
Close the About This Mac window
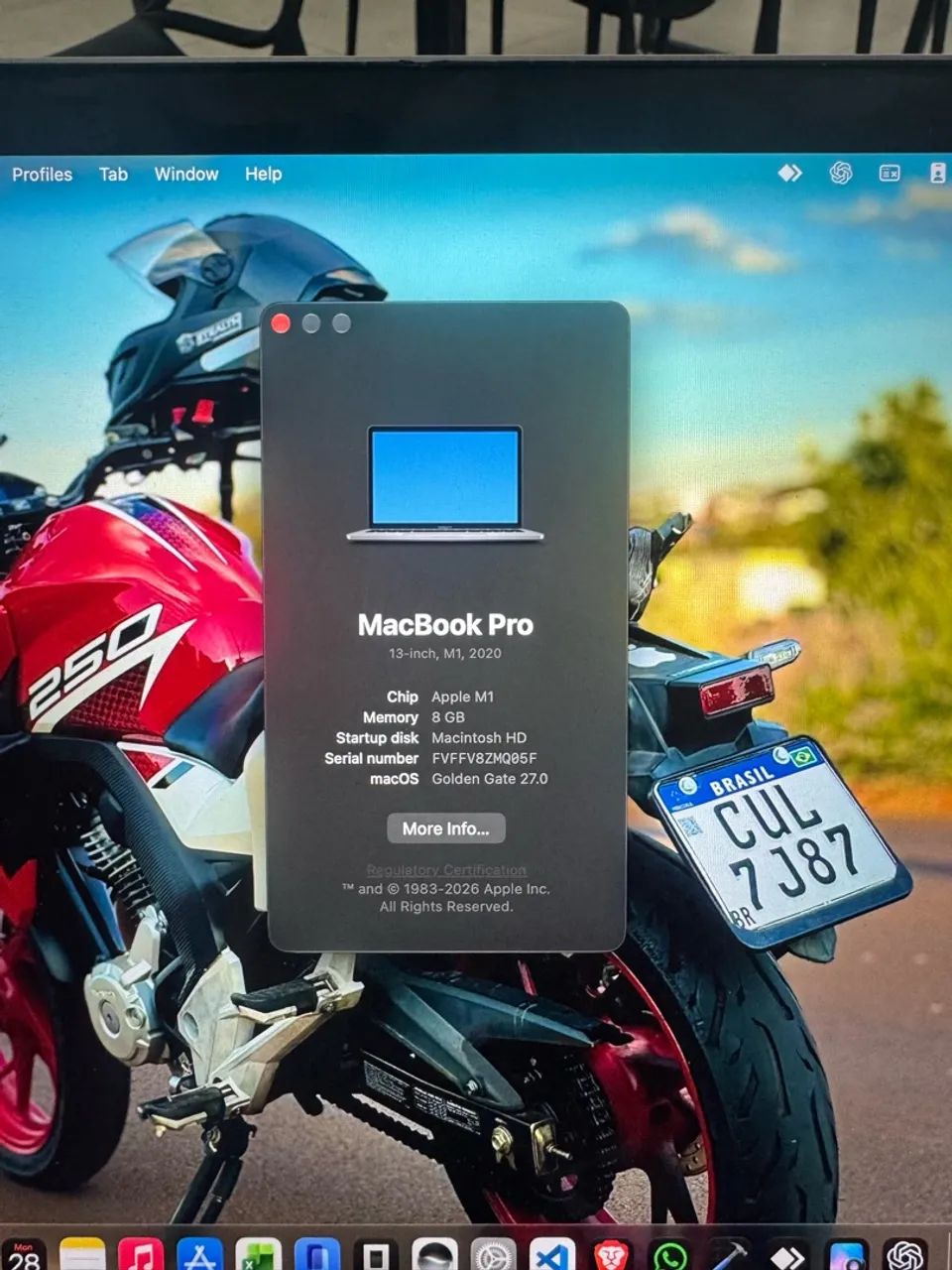(281, 323)
